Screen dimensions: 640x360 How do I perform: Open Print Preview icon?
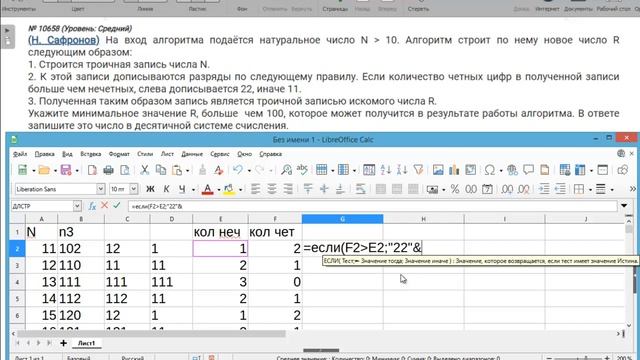(x=125, y=170)
